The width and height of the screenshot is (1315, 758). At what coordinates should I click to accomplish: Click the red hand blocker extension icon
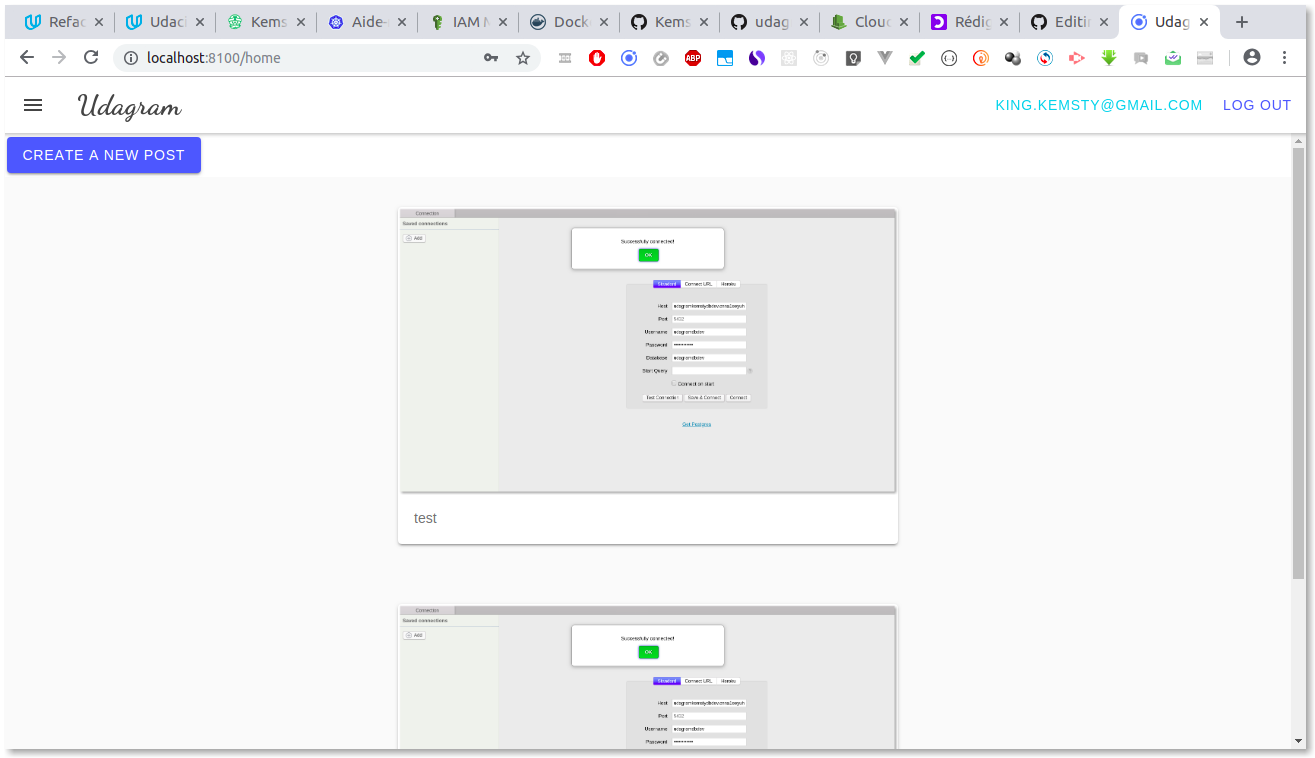point(597,58)
